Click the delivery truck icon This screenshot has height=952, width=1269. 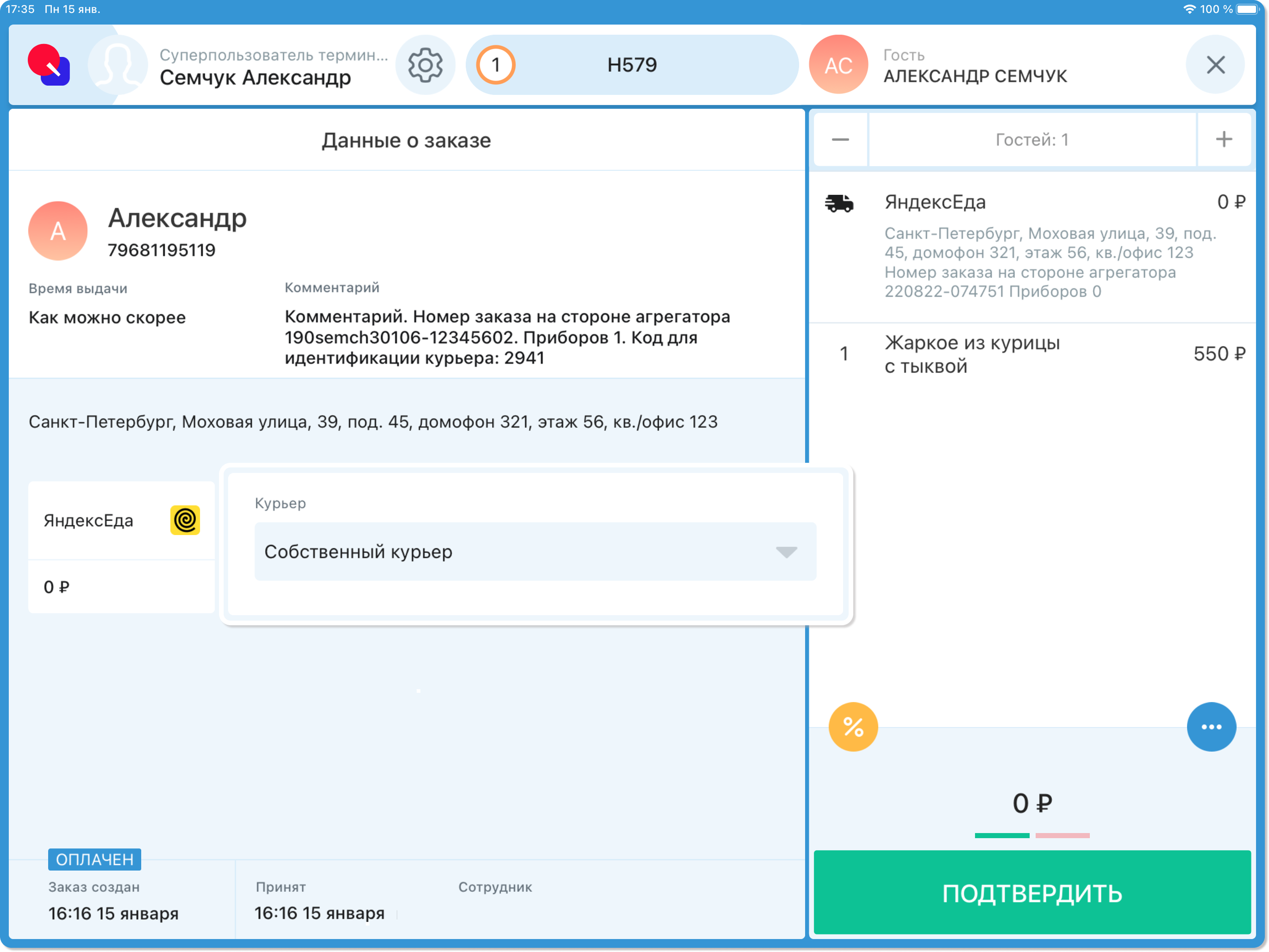tap(839, 203)
